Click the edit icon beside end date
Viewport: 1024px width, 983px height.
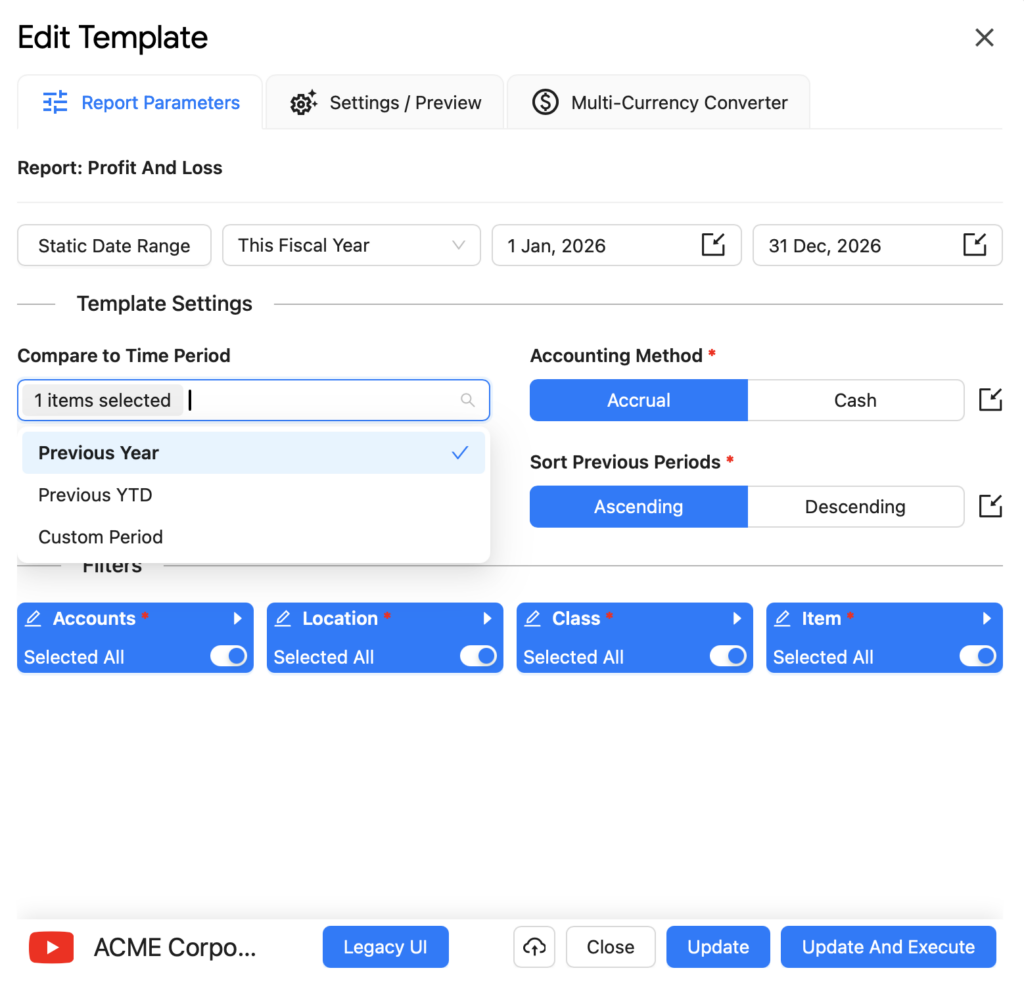pyautogui.click(x=974, y=245)
